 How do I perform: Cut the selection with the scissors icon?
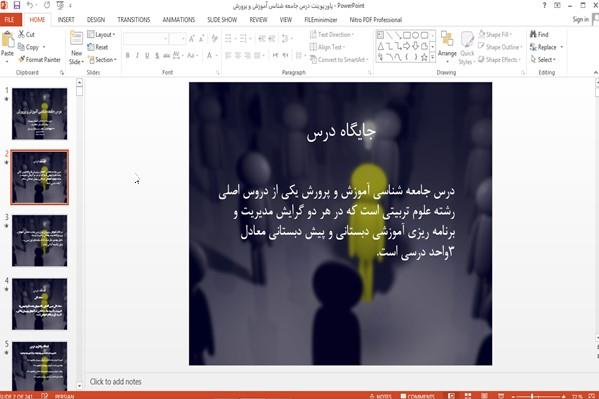(x=21, y=34)
